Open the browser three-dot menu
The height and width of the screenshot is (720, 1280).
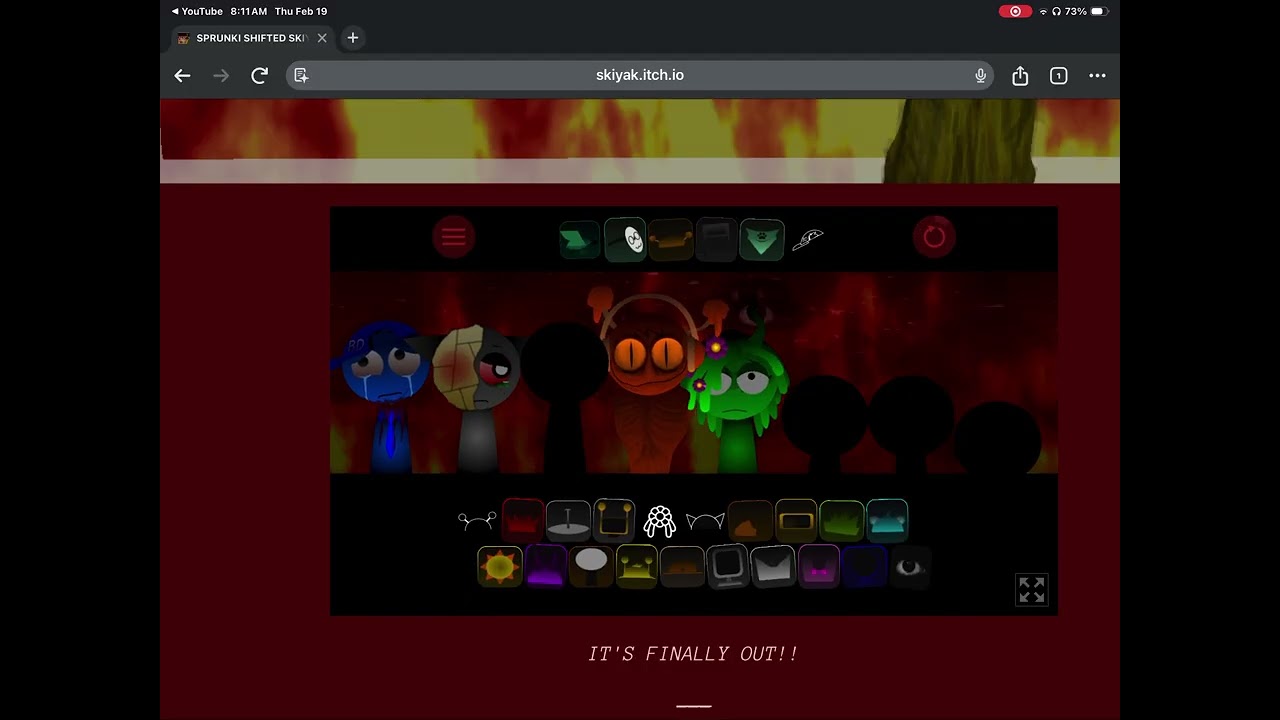(x=1097, y=75)
